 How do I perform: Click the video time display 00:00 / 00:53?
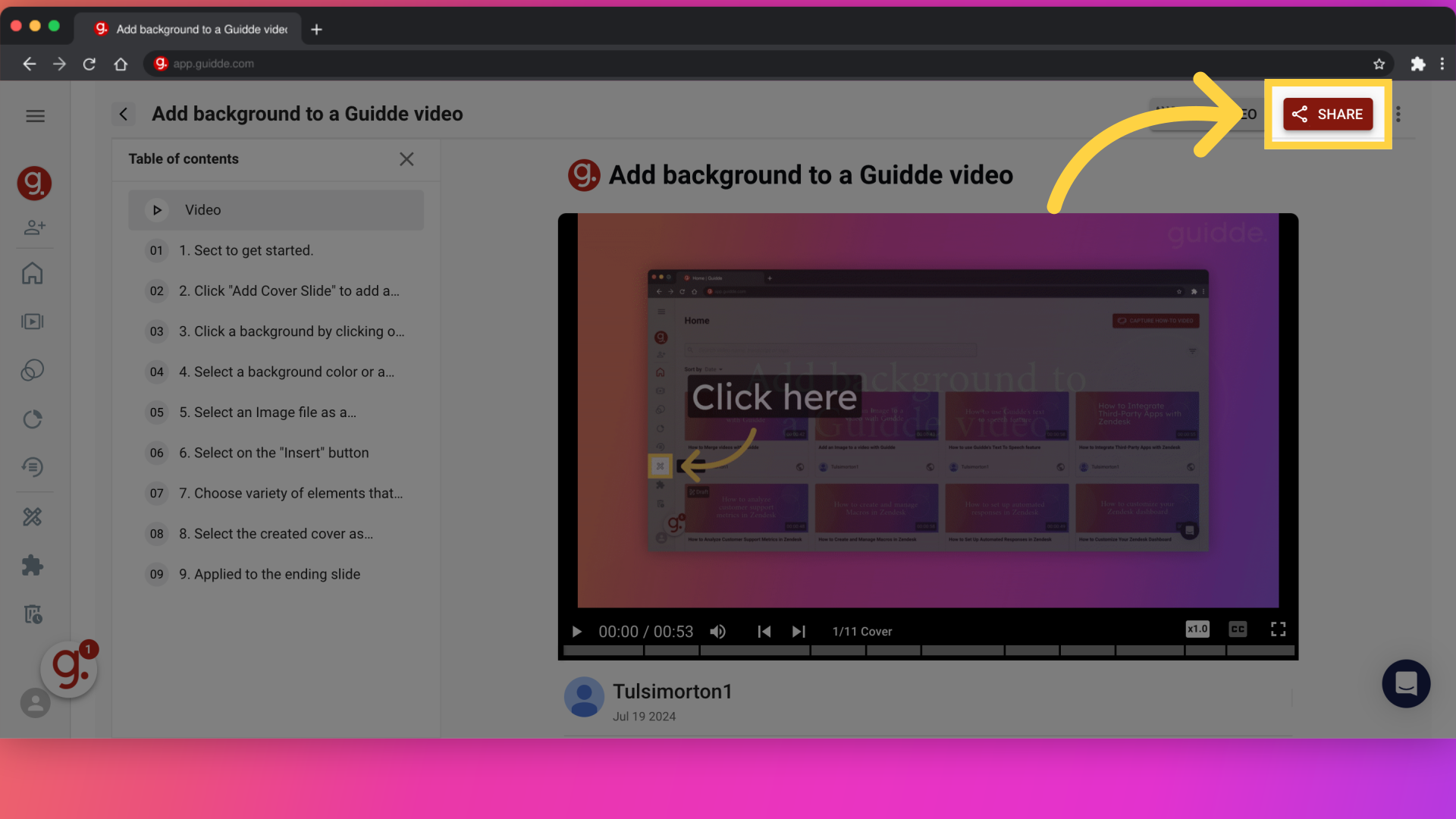tap(646, 632)
